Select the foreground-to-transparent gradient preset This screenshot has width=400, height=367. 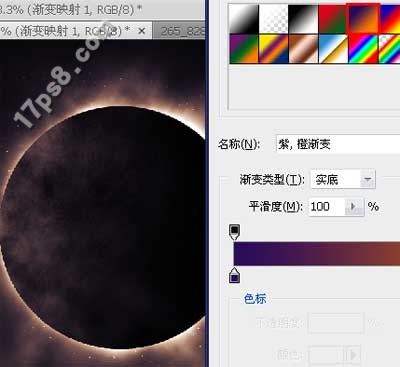(273, 19)
